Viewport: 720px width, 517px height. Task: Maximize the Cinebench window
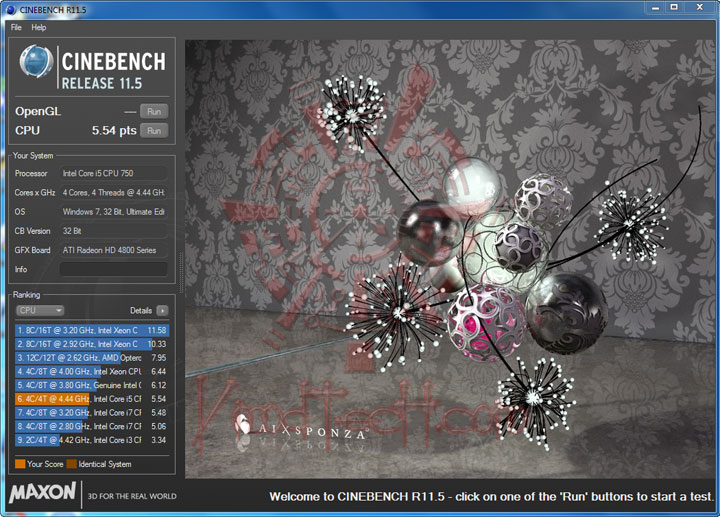674,8
